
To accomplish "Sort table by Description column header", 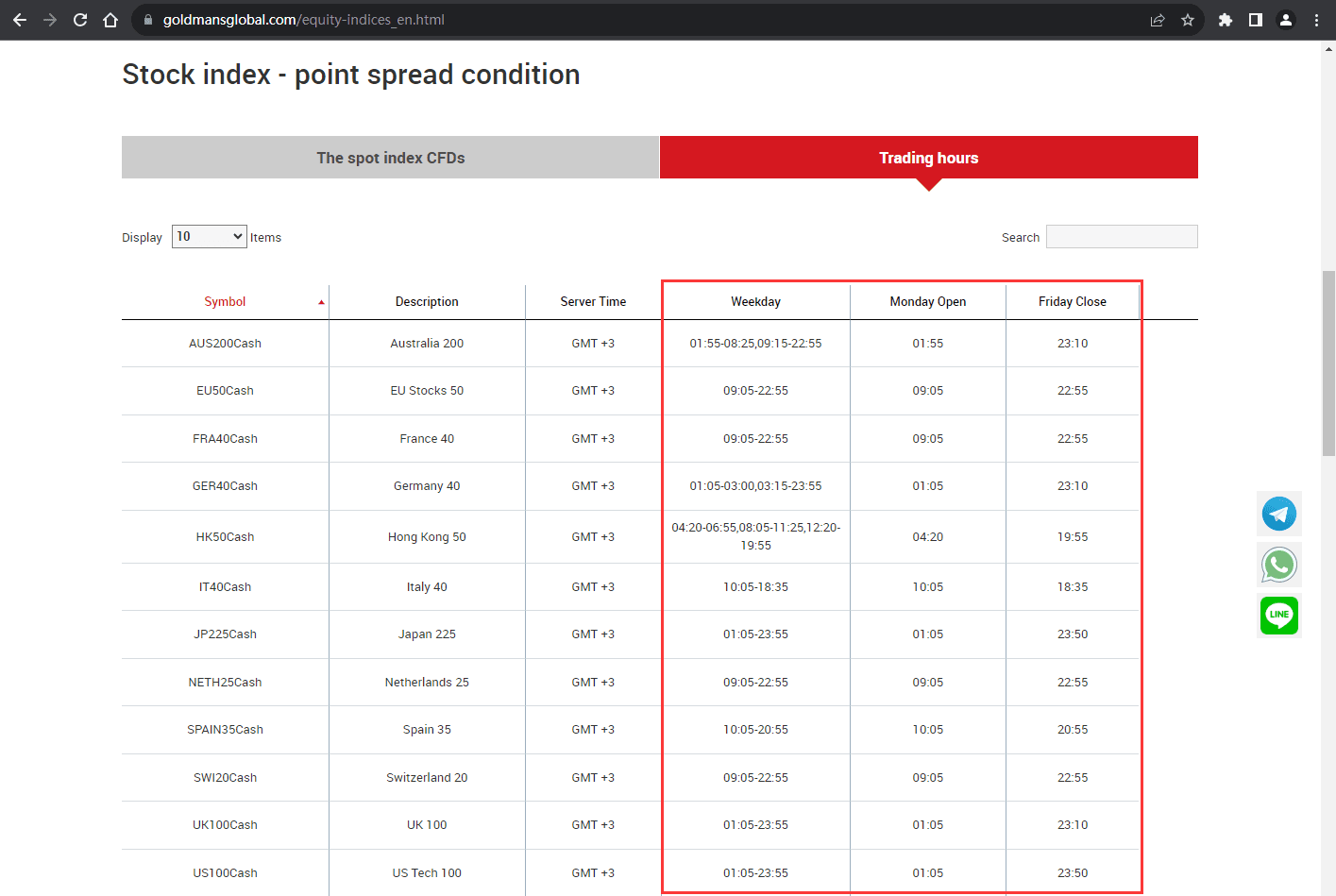I will tap(427, 302).
